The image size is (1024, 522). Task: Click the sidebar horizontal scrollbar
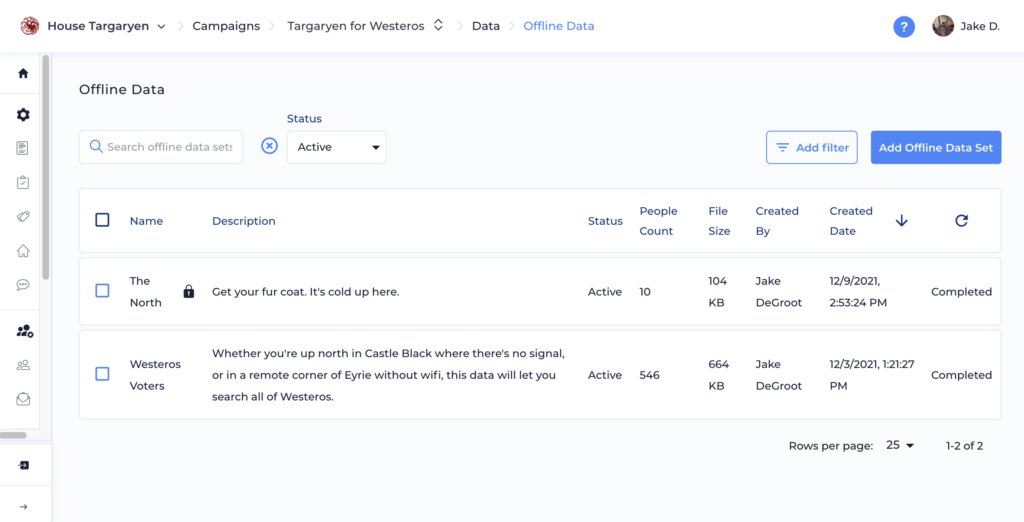pos(13,435)
